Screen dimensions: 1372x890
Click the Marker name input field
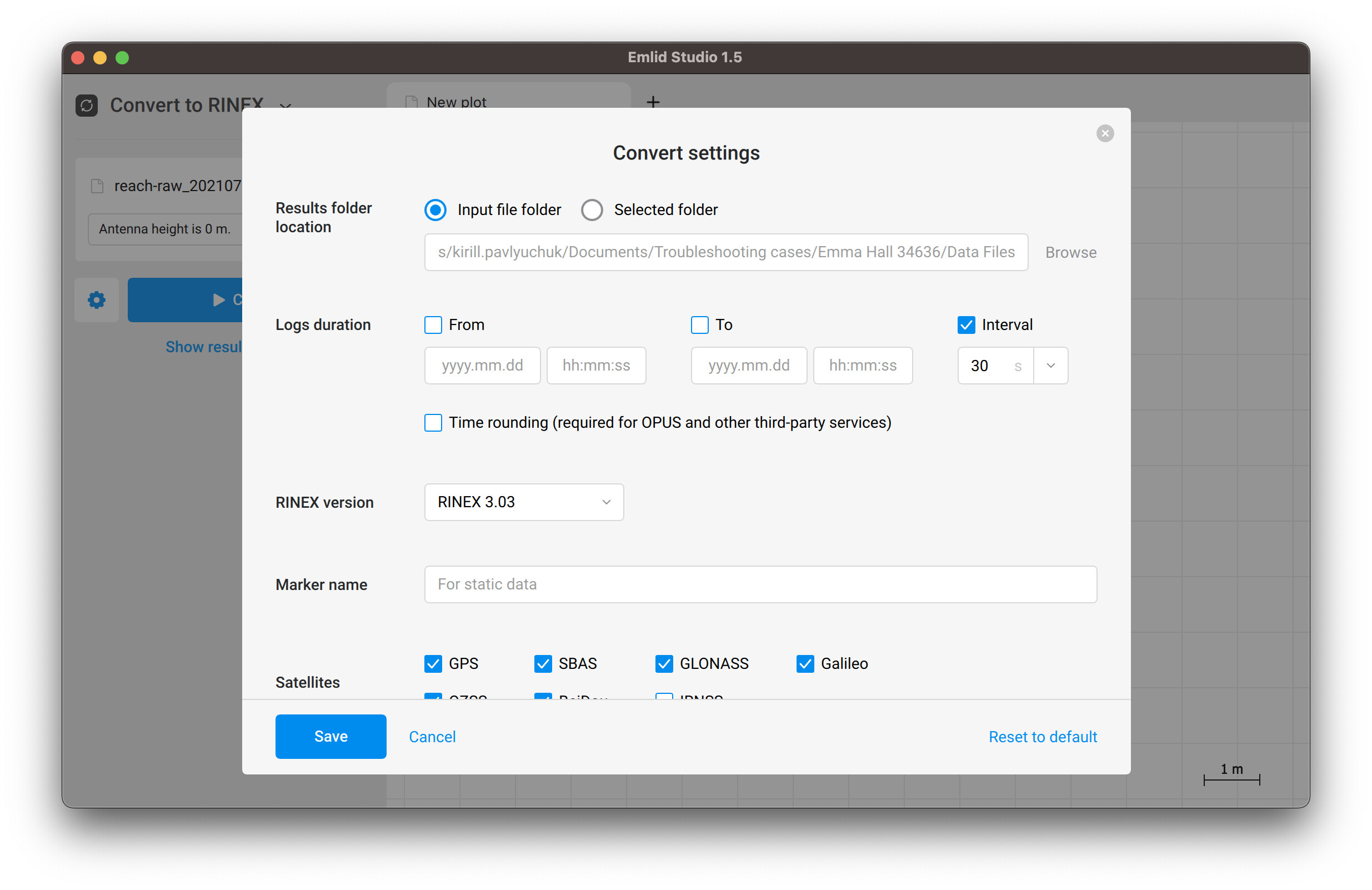coord(760,584)
